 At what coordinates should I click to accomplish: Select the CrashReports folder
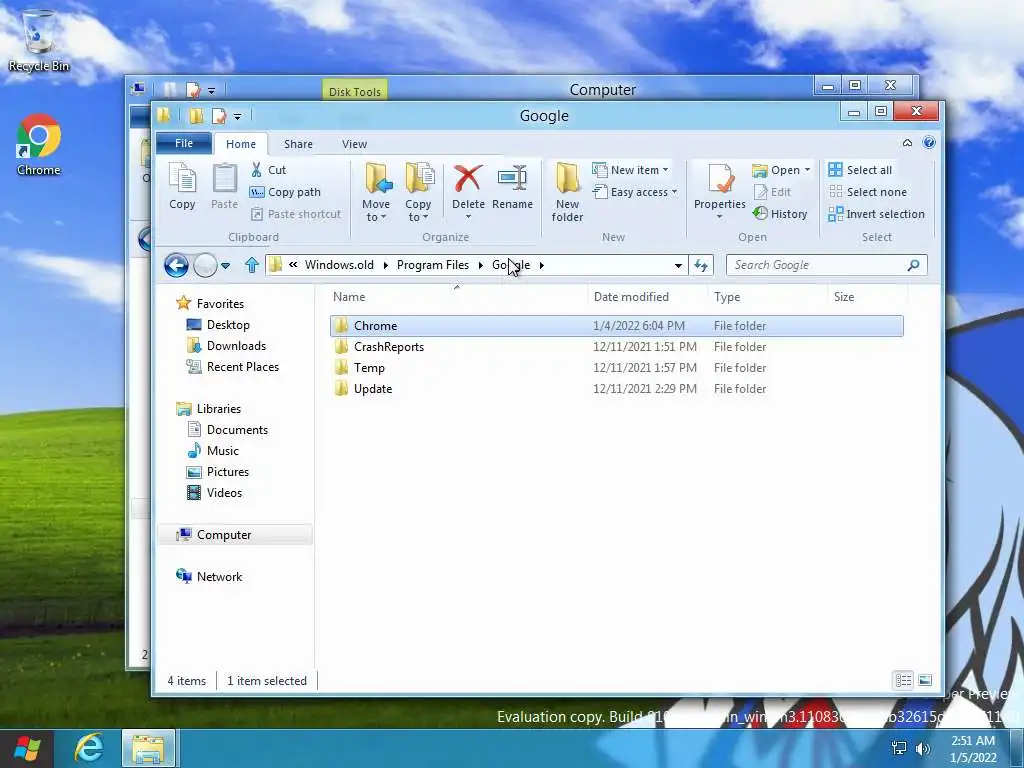(616, 347)
